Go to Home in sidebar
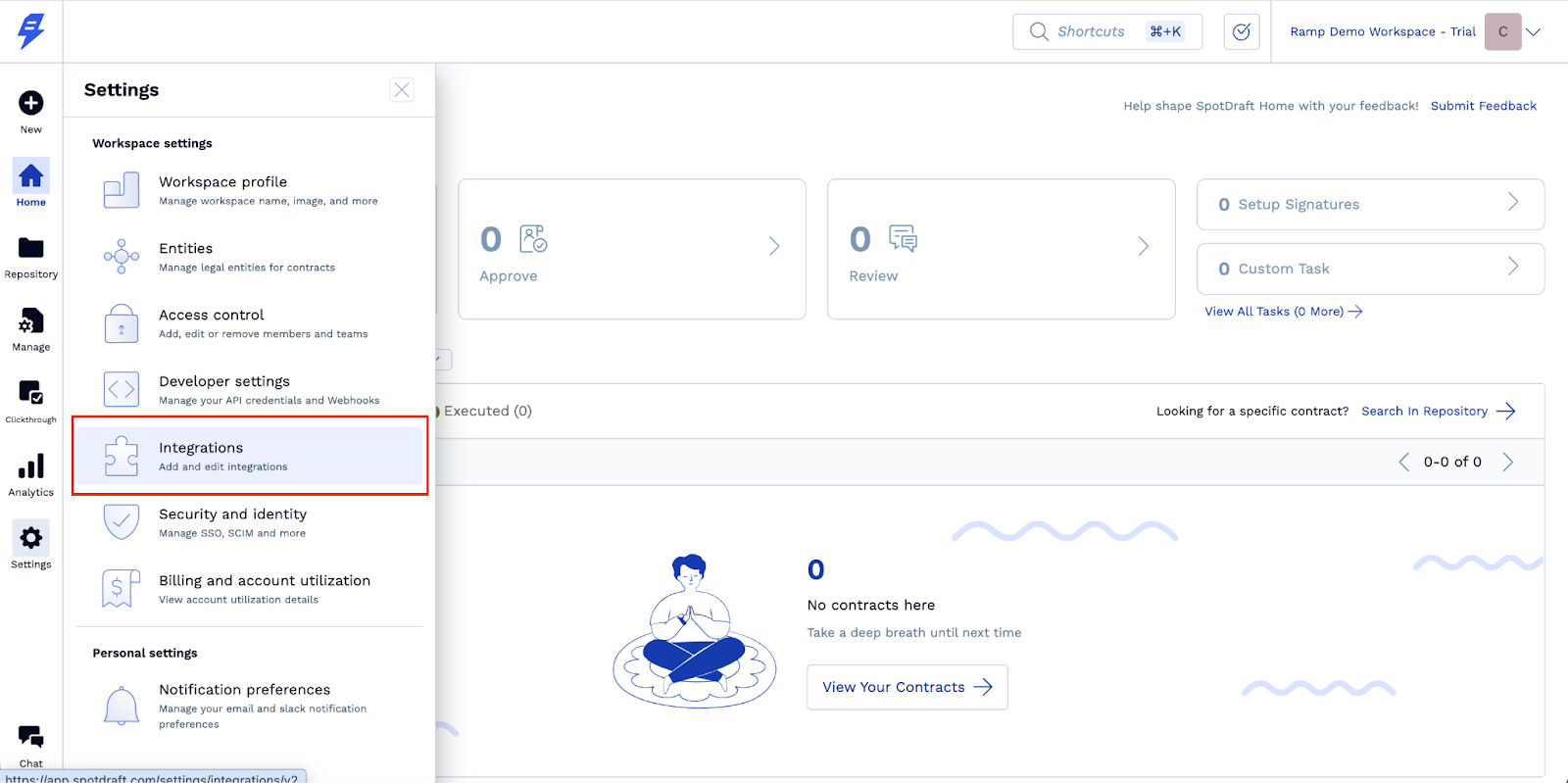Screen dimensions: 1568x783 (31, 183)
